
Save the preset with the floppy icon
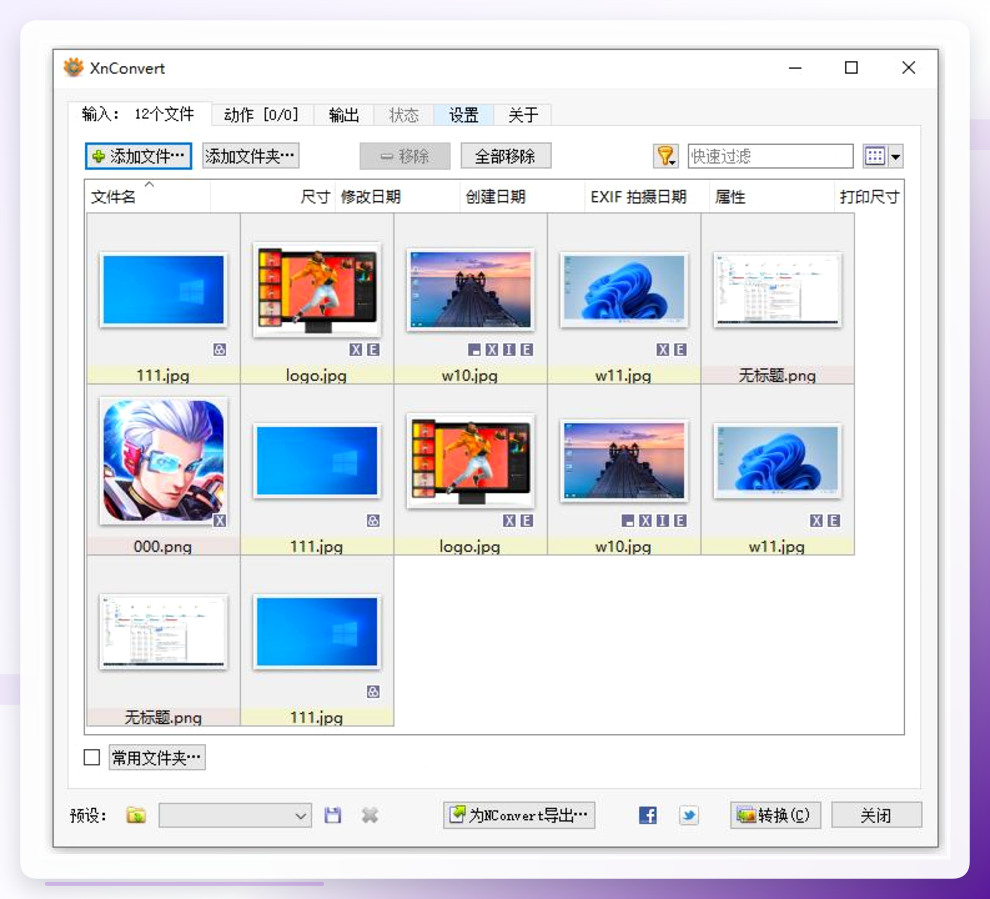(x=333, y=815)
